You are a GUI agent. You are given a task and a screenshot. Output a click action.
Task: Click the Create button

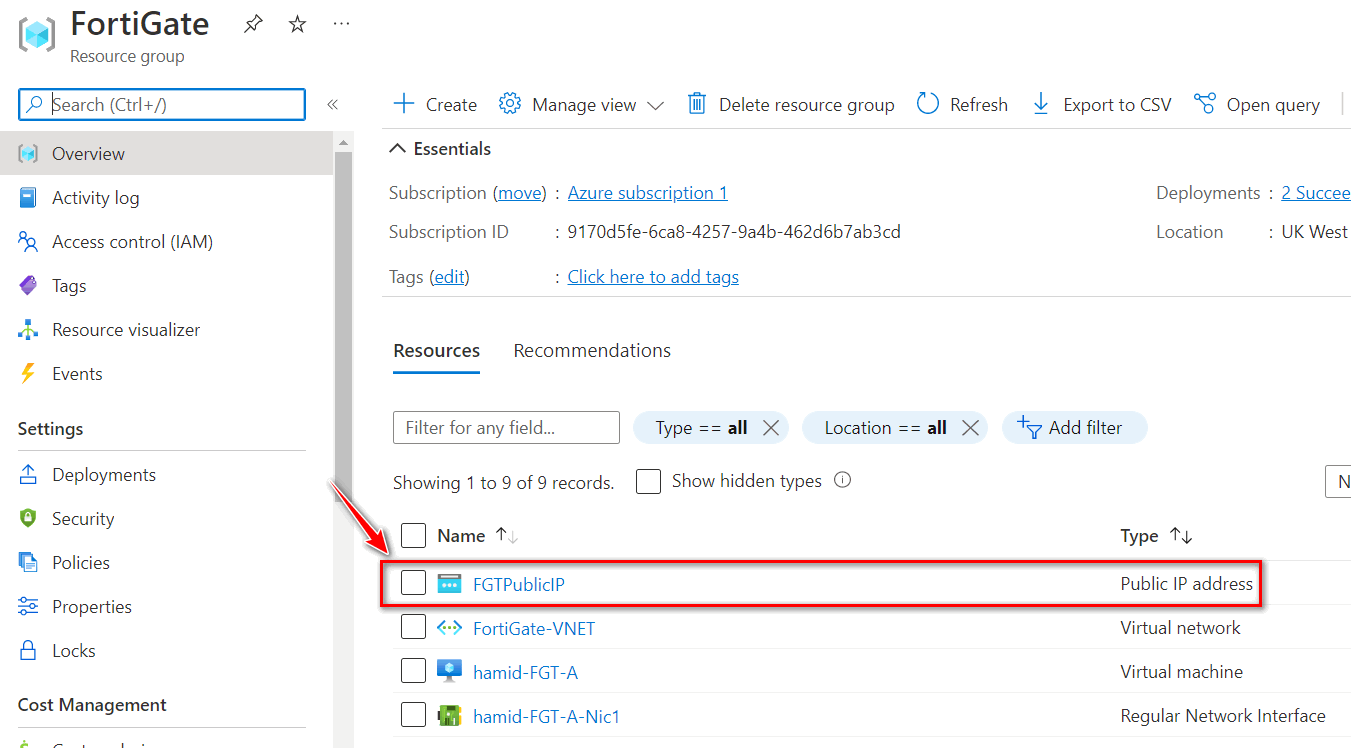(x=435, y=105)
